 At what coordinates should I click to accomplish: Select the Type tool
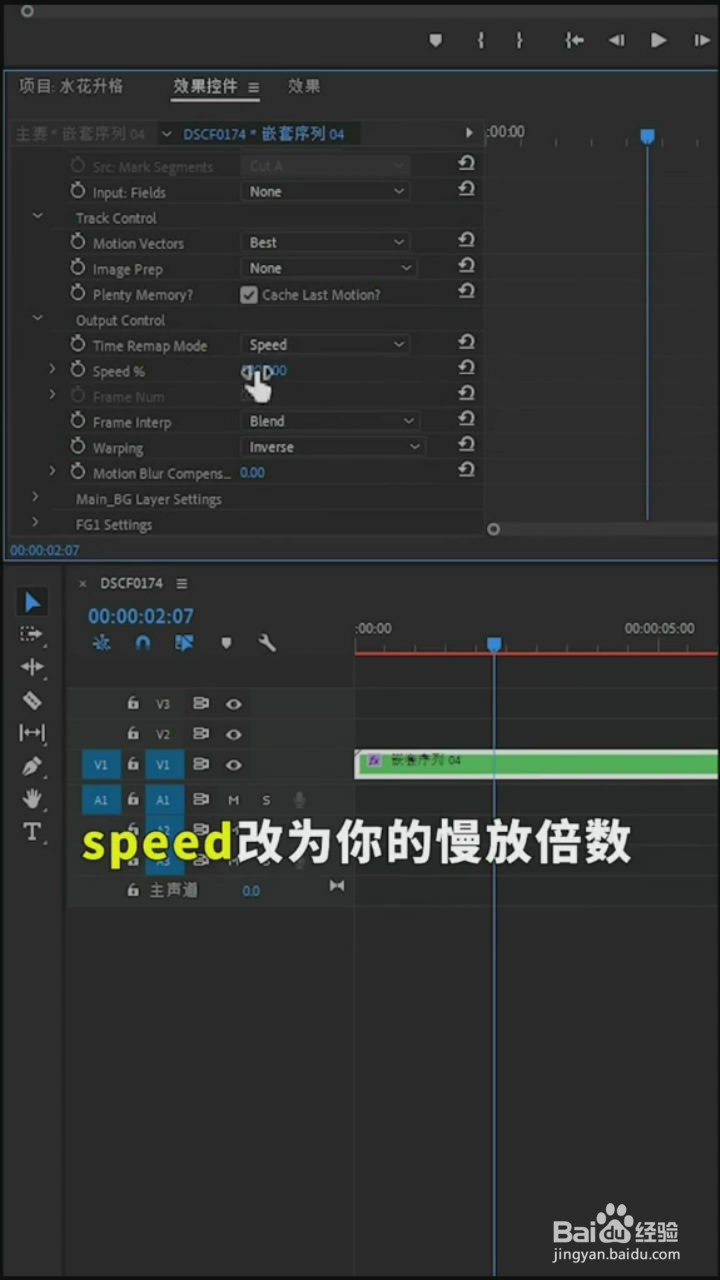32,832
